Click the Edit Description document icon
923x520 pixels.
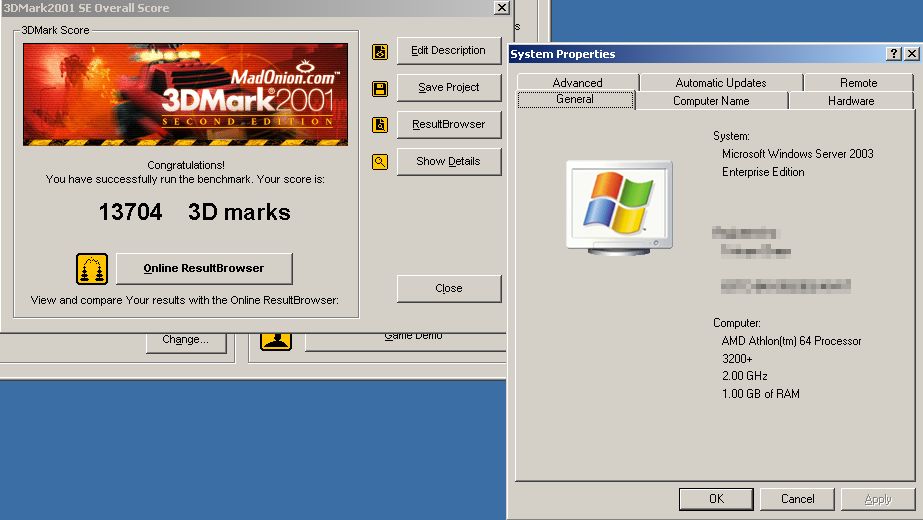[380, 52]
